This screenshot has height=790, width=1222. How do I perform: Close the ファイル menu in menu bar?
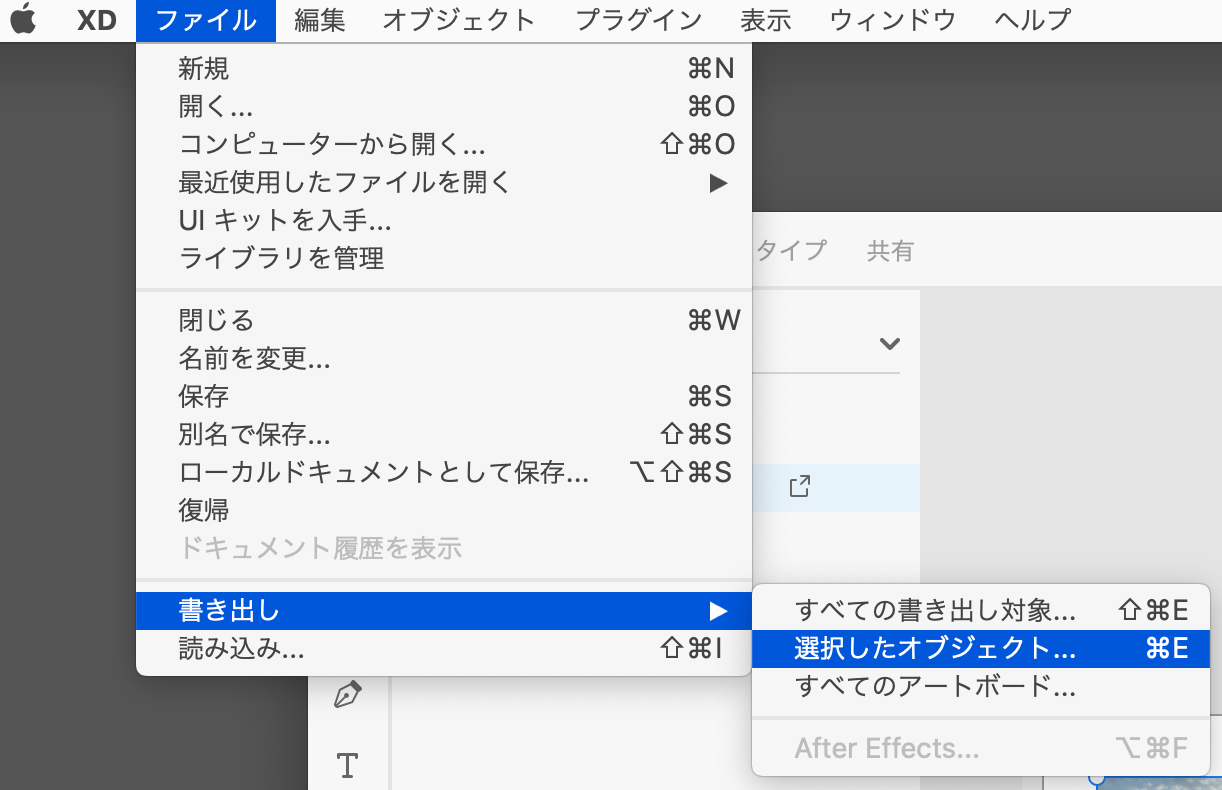pyautogui.click(x=206, y=19)
